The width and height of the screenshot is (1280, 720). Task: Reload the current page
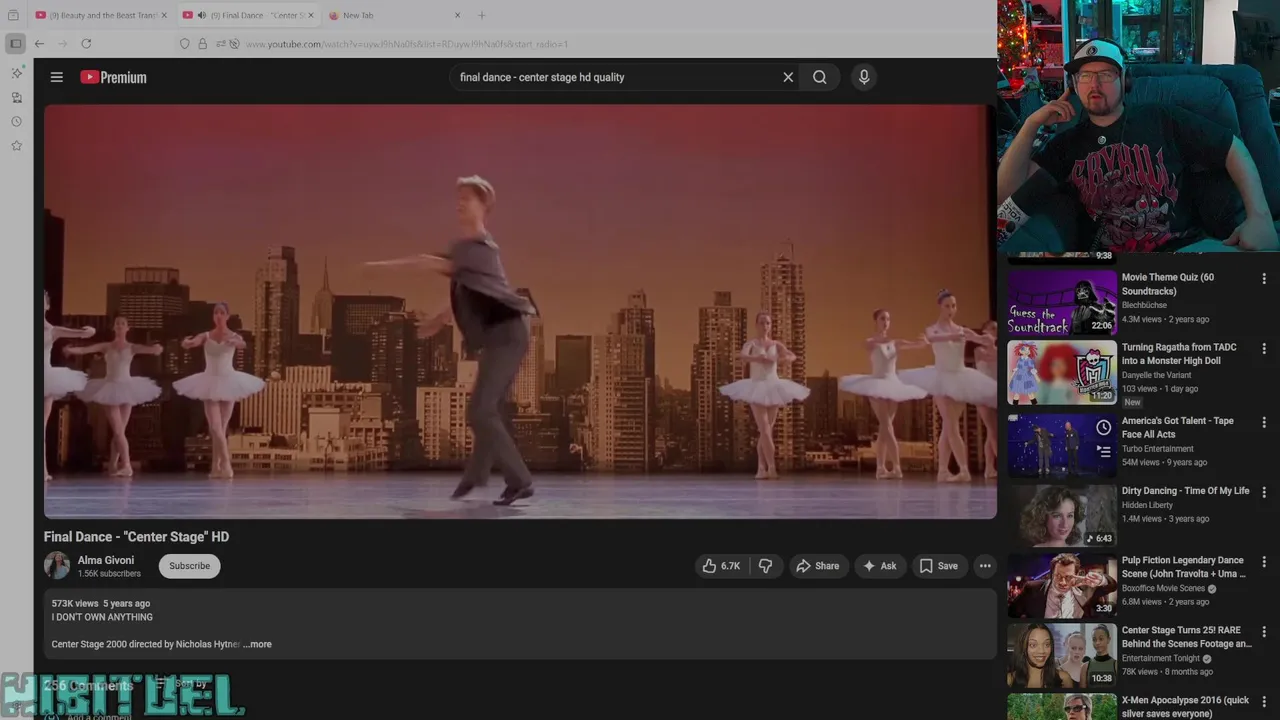click(x=86, y=44)
